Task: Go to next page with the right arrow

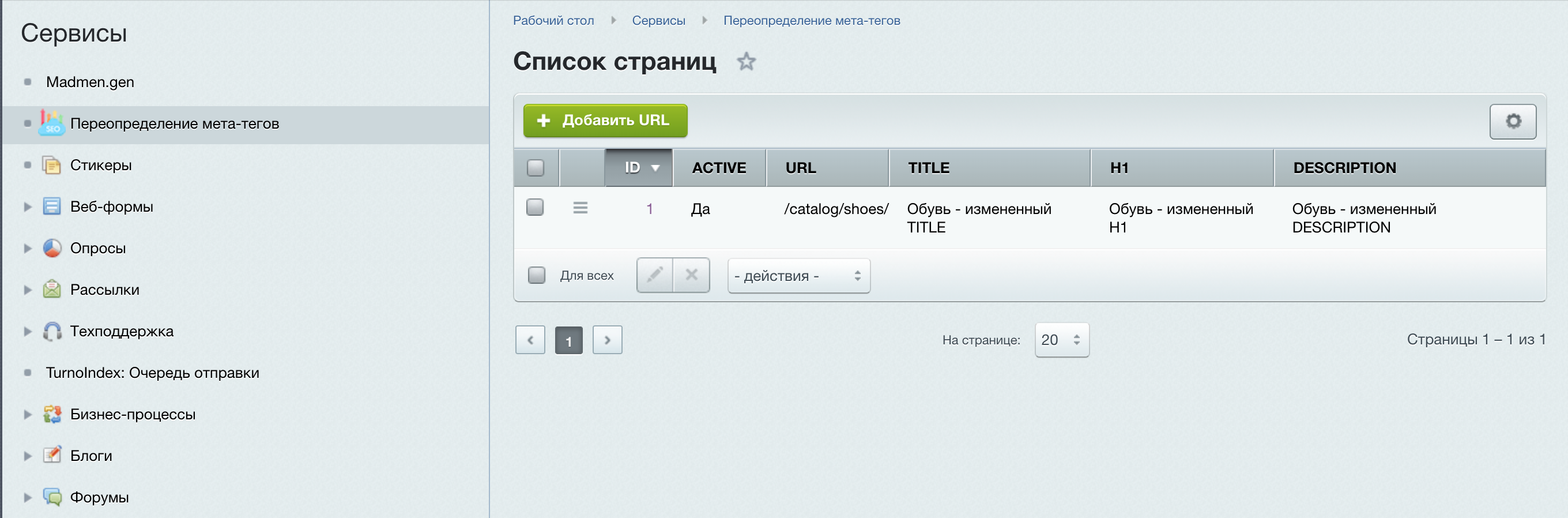Action: tap(607, 340)
